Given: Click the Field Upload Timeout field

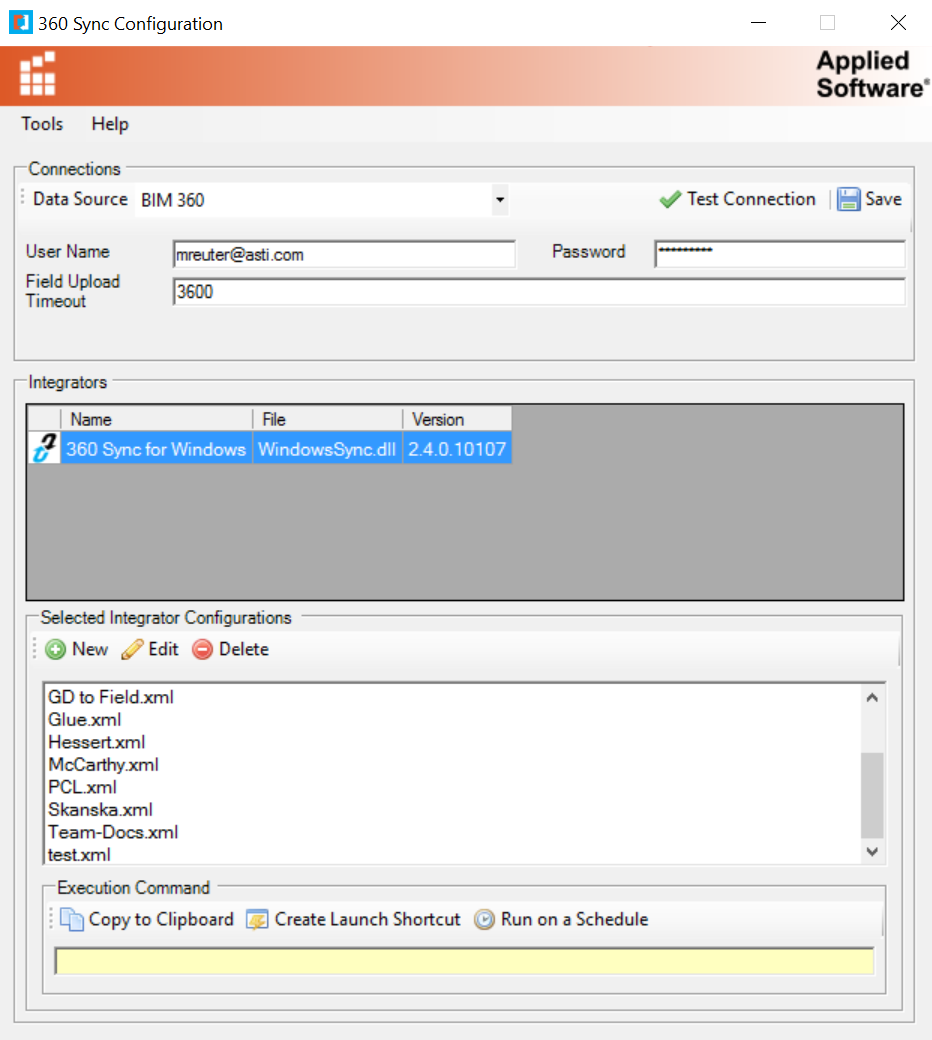Looking at the screenshot, I should point(539,292).
